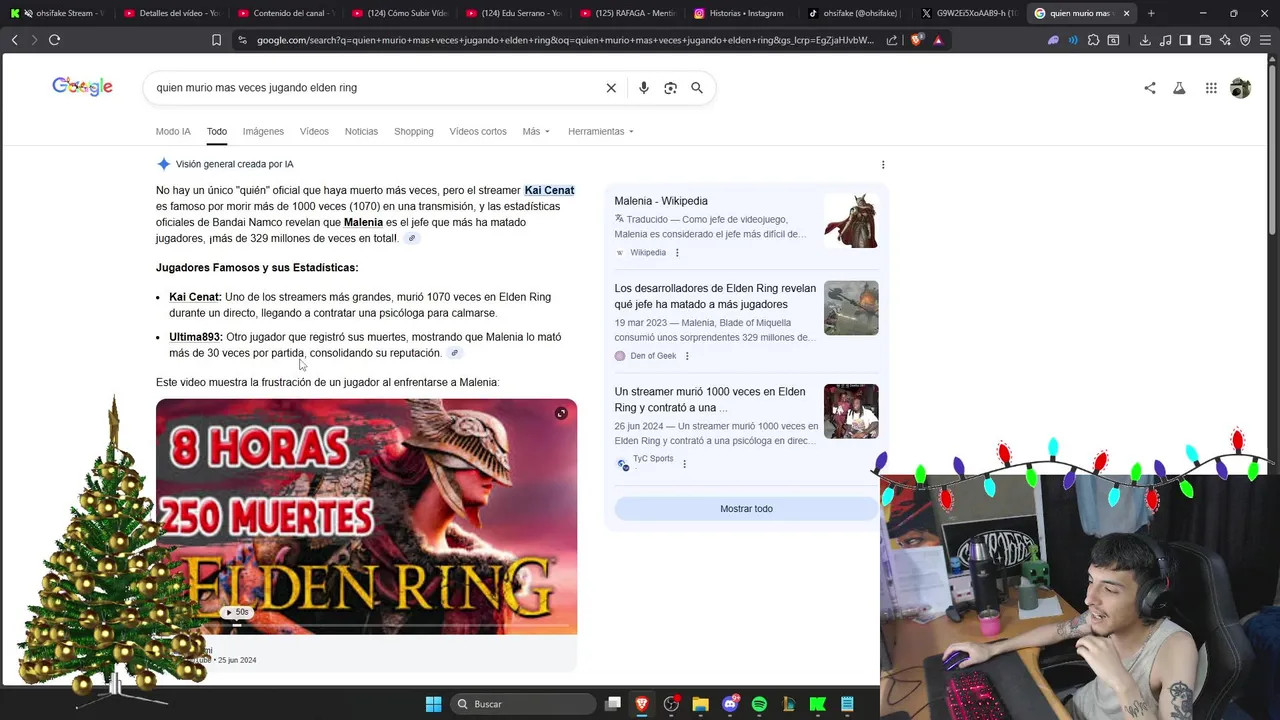Switch to Vídeos cortos tab
Screen dimensions: 1280x720
tap(478, 131)
